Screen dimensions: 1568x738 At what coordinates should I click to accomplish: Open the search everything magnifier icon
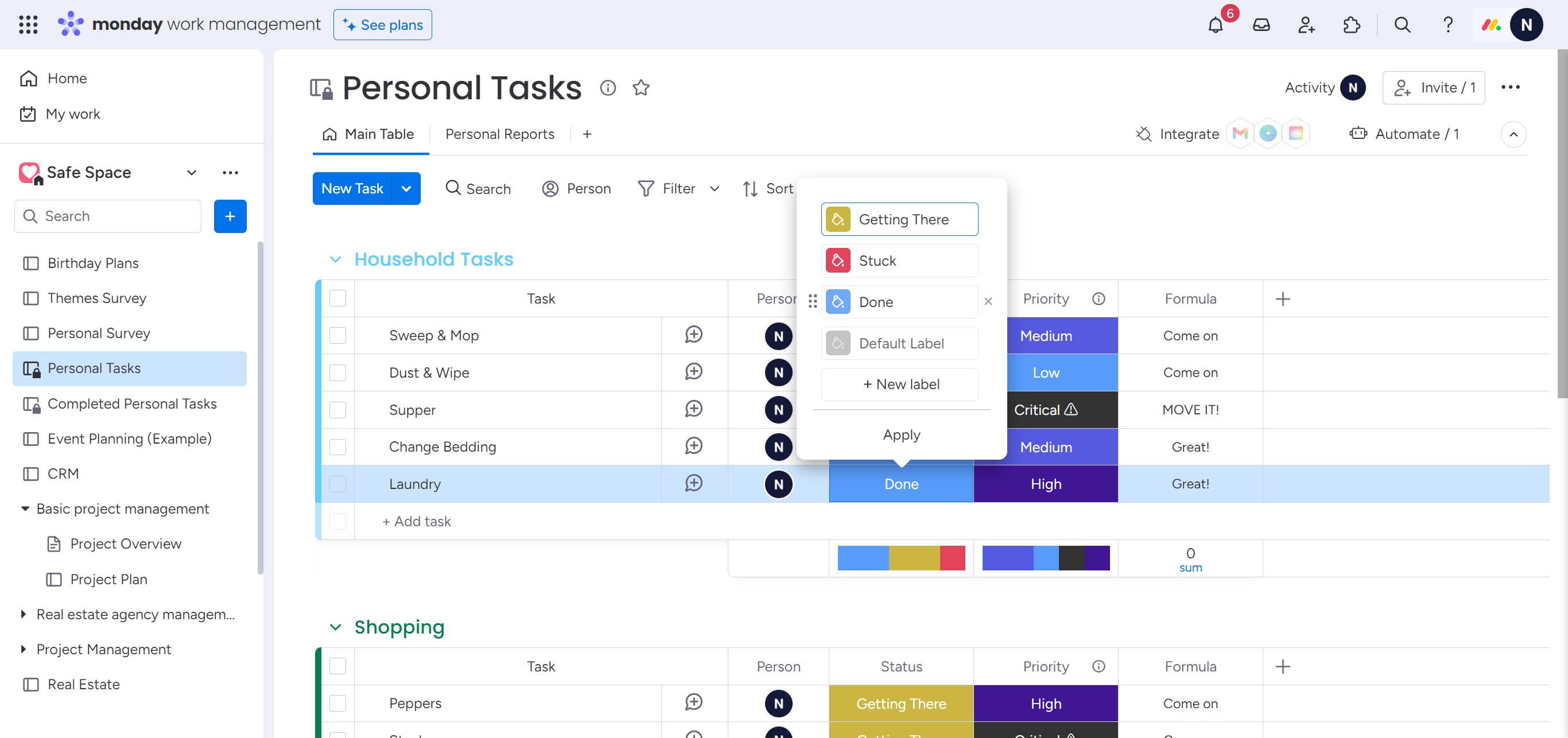click(1402, 25)
